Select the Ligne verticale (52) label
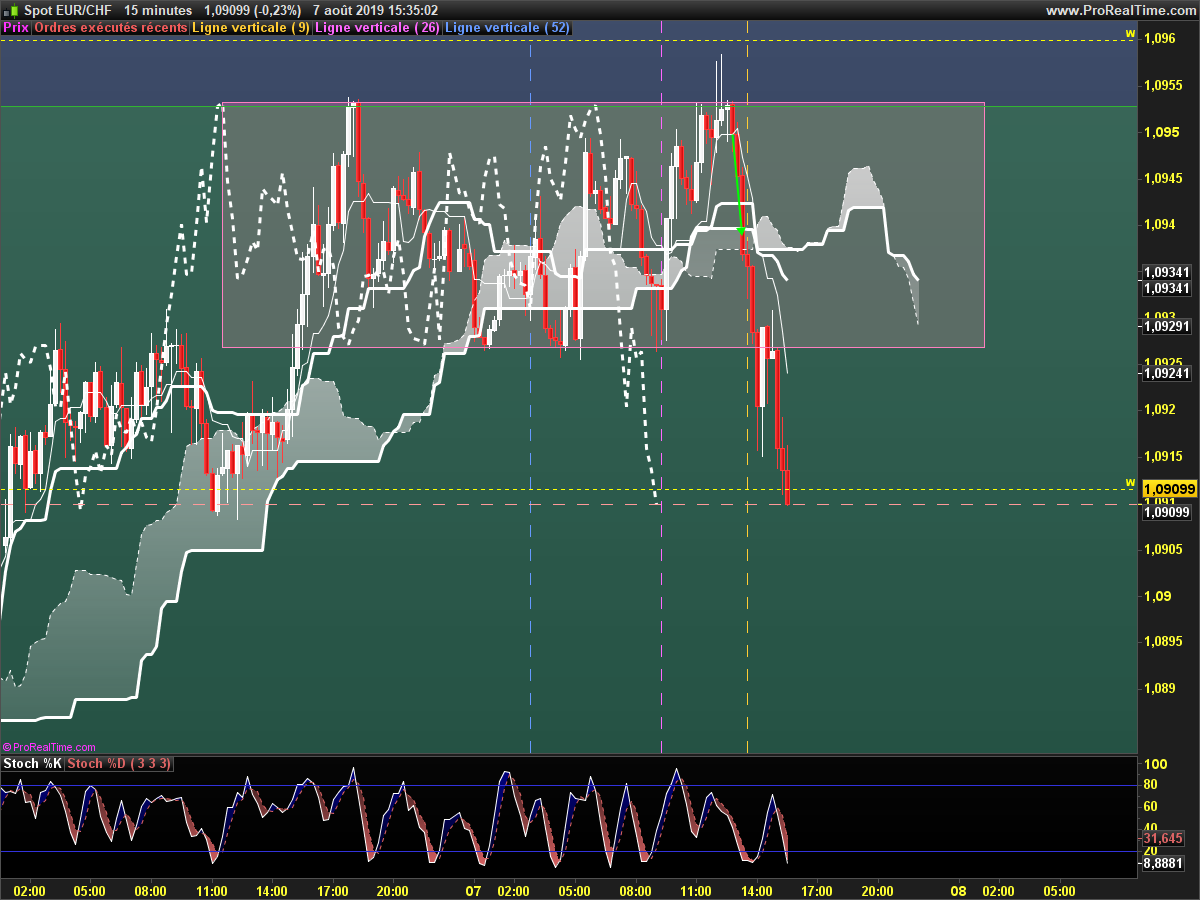 (x=507, y=28)
